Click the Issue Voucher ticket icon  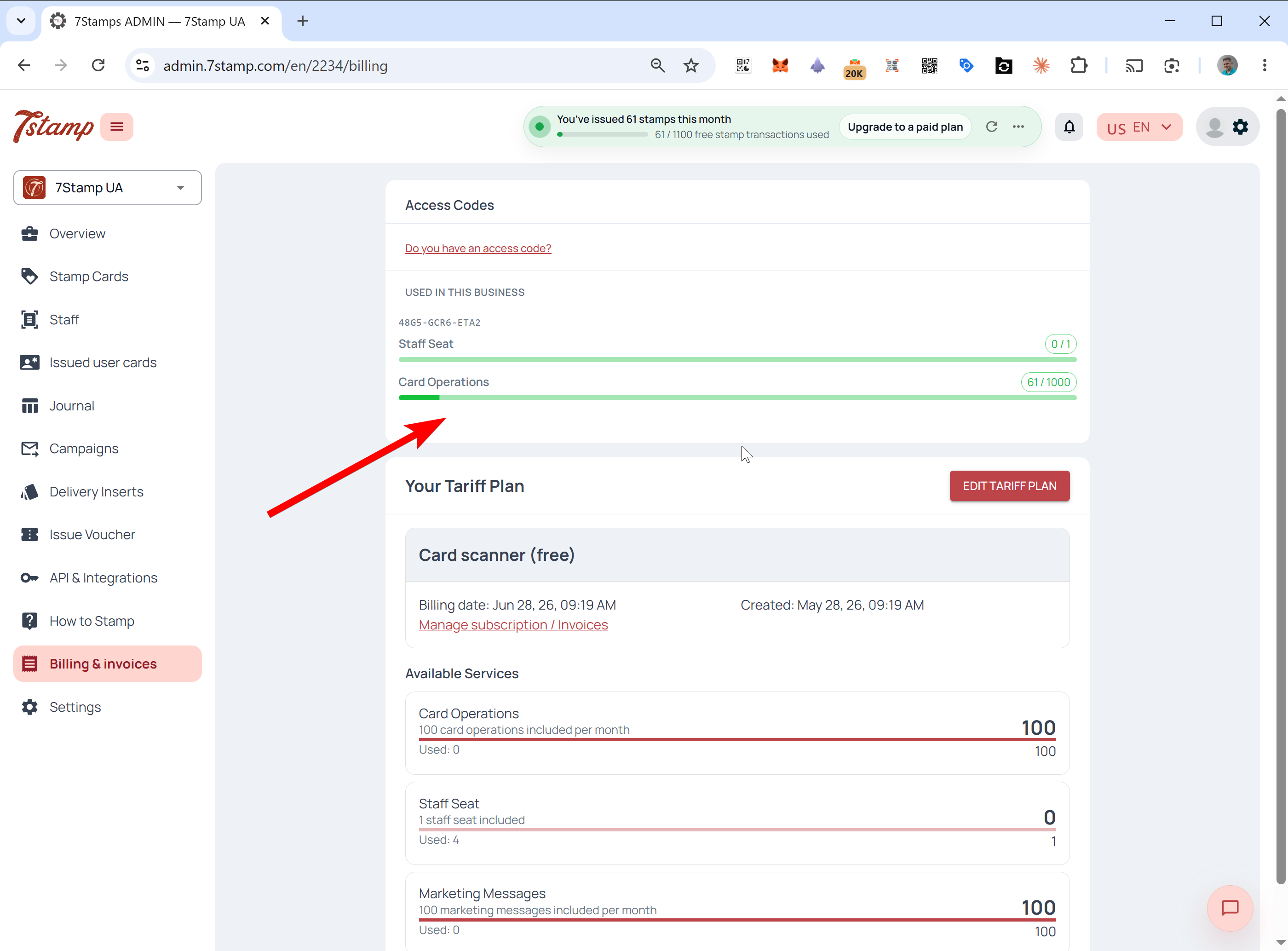click(x=30, y=535)
